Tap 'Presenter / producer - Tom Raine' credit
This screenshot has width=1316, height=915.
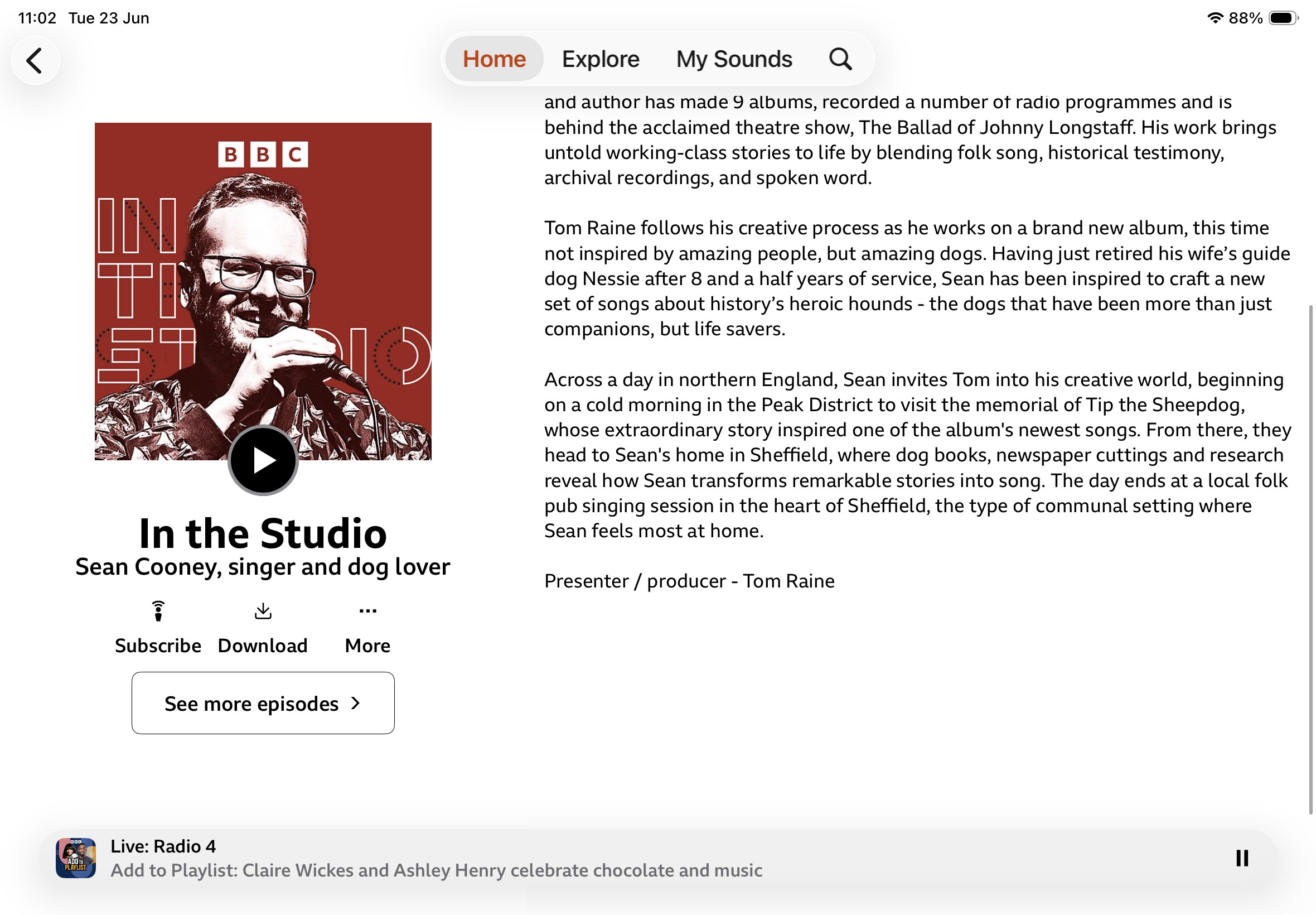tap(689, 581)
